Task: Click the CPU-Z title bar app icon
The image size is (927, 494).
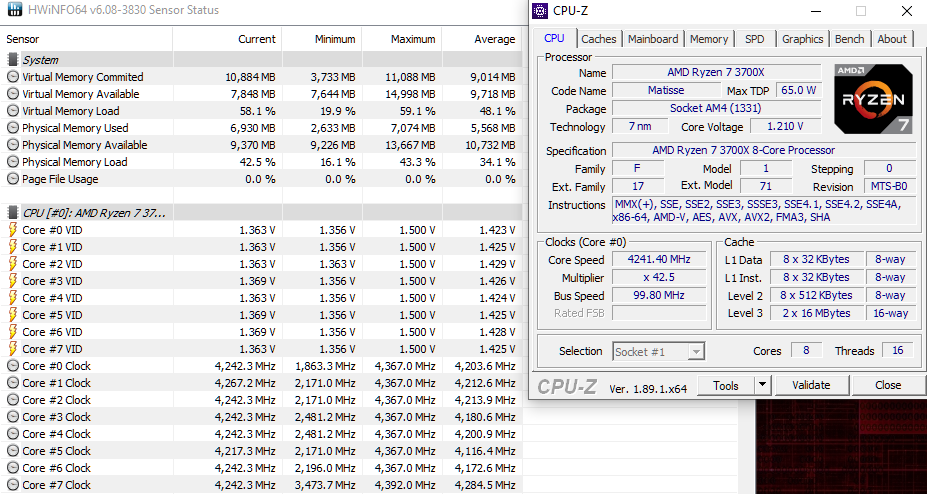Action: point(540,11)
